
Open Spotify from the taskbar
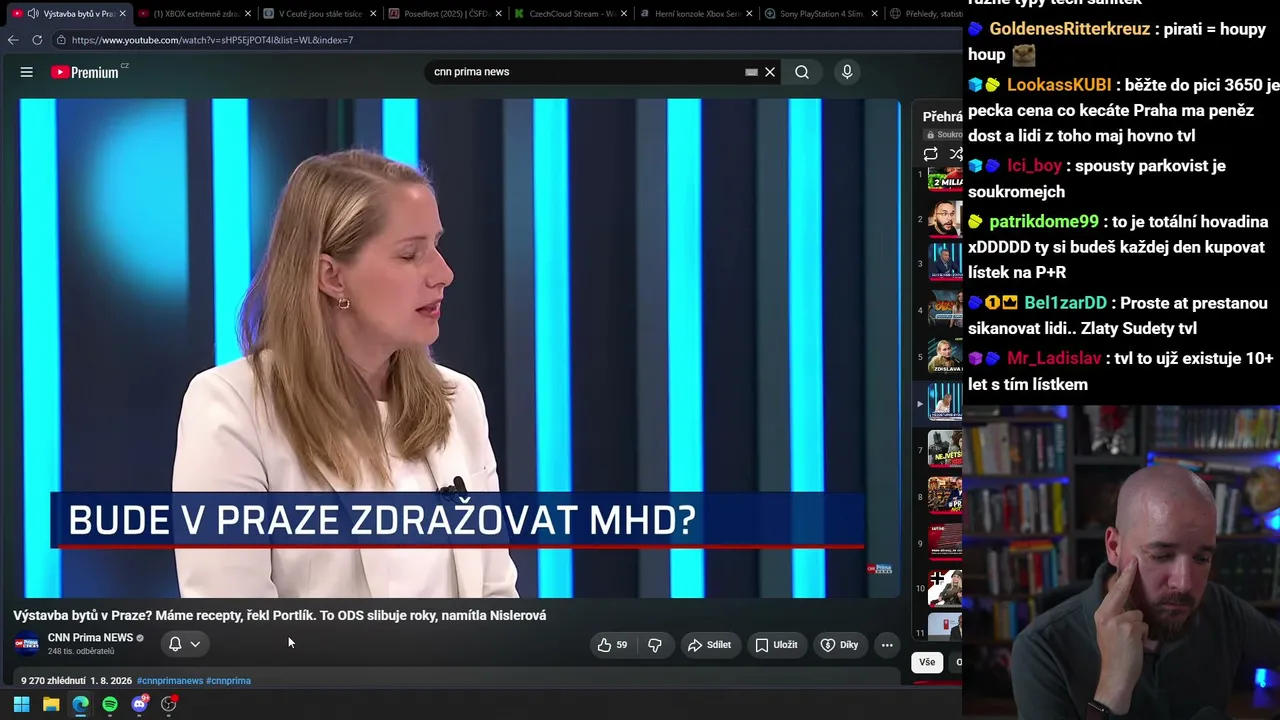pyautogui.click(x=110, y=704)
